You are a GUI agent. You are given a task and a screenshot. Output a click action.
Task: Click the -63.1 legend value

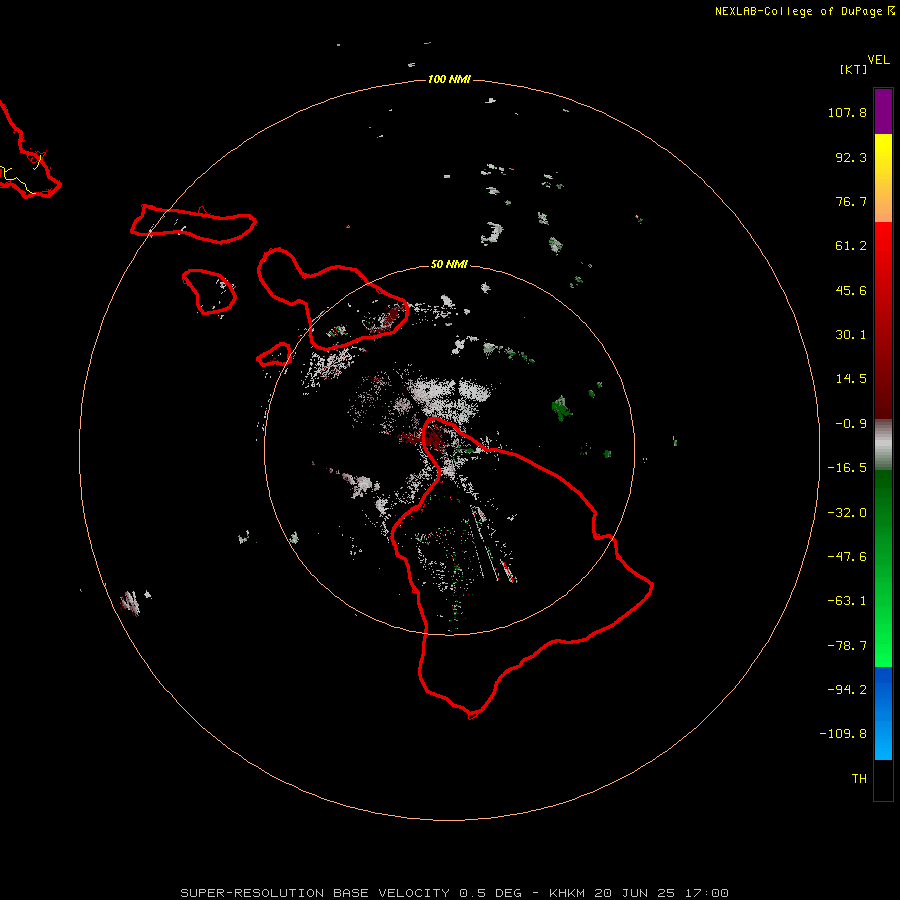tap(847, 601)
